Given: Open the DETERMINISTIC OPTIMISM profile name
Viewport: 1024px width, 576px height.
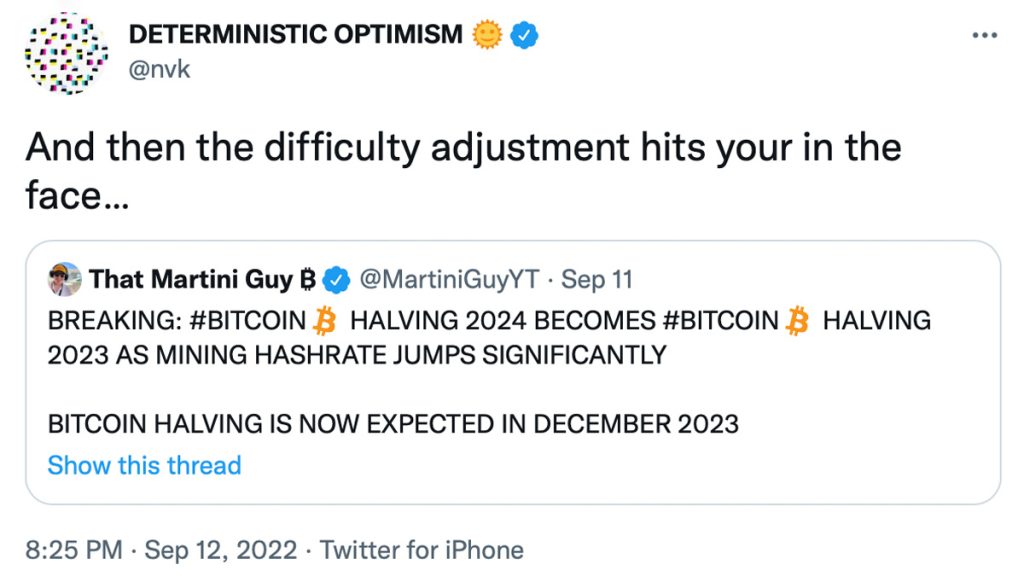Looking at the screenshot, I should (x=296, y=35).
